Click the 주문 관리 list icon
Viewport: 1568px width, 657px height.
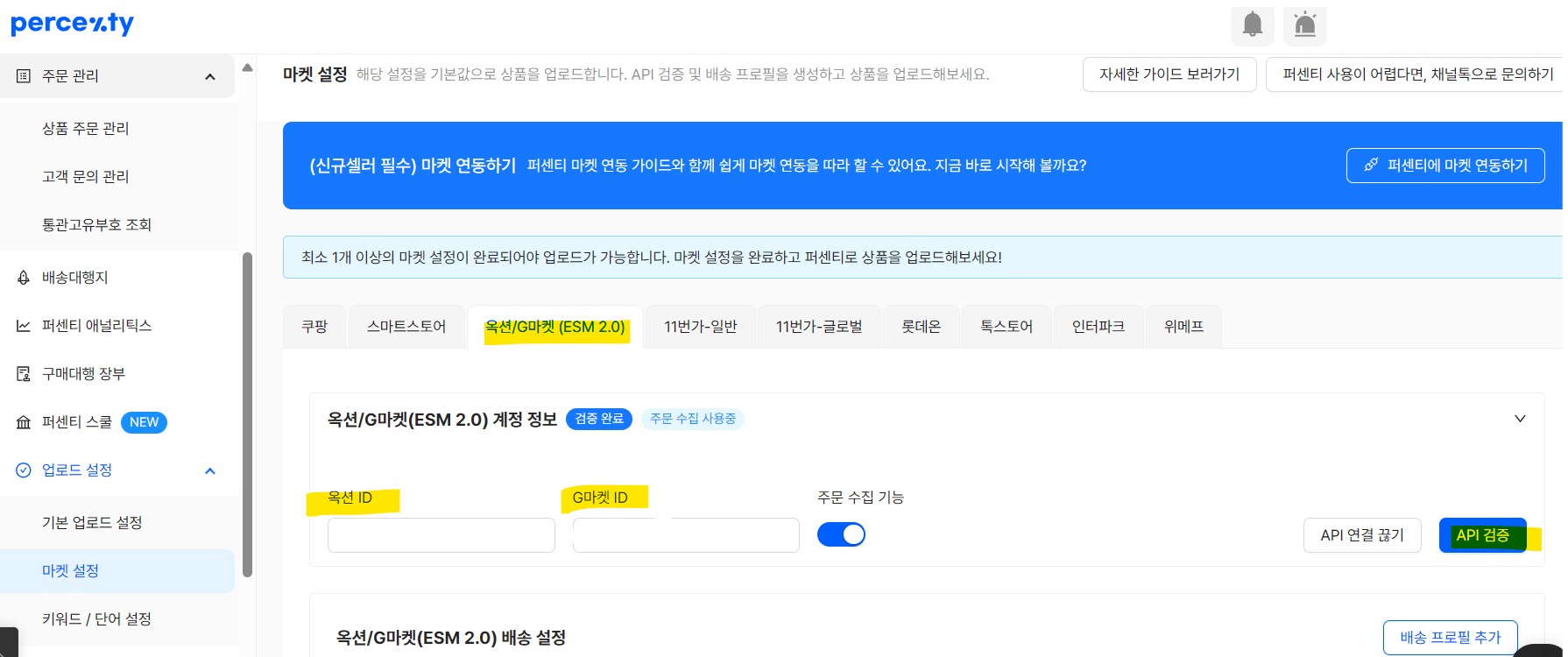point(24,76)
